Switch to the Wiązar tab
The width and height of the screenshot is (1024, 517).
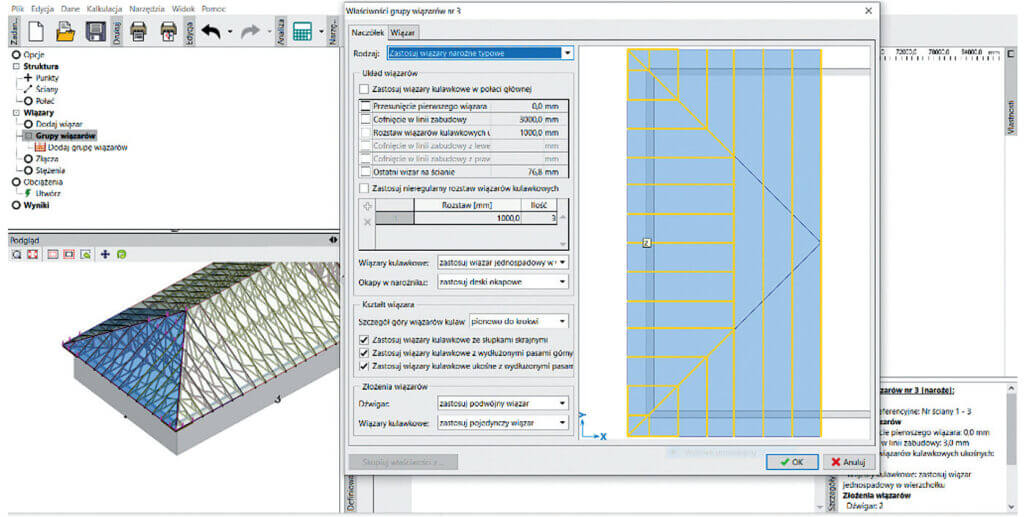coord(403,33)
